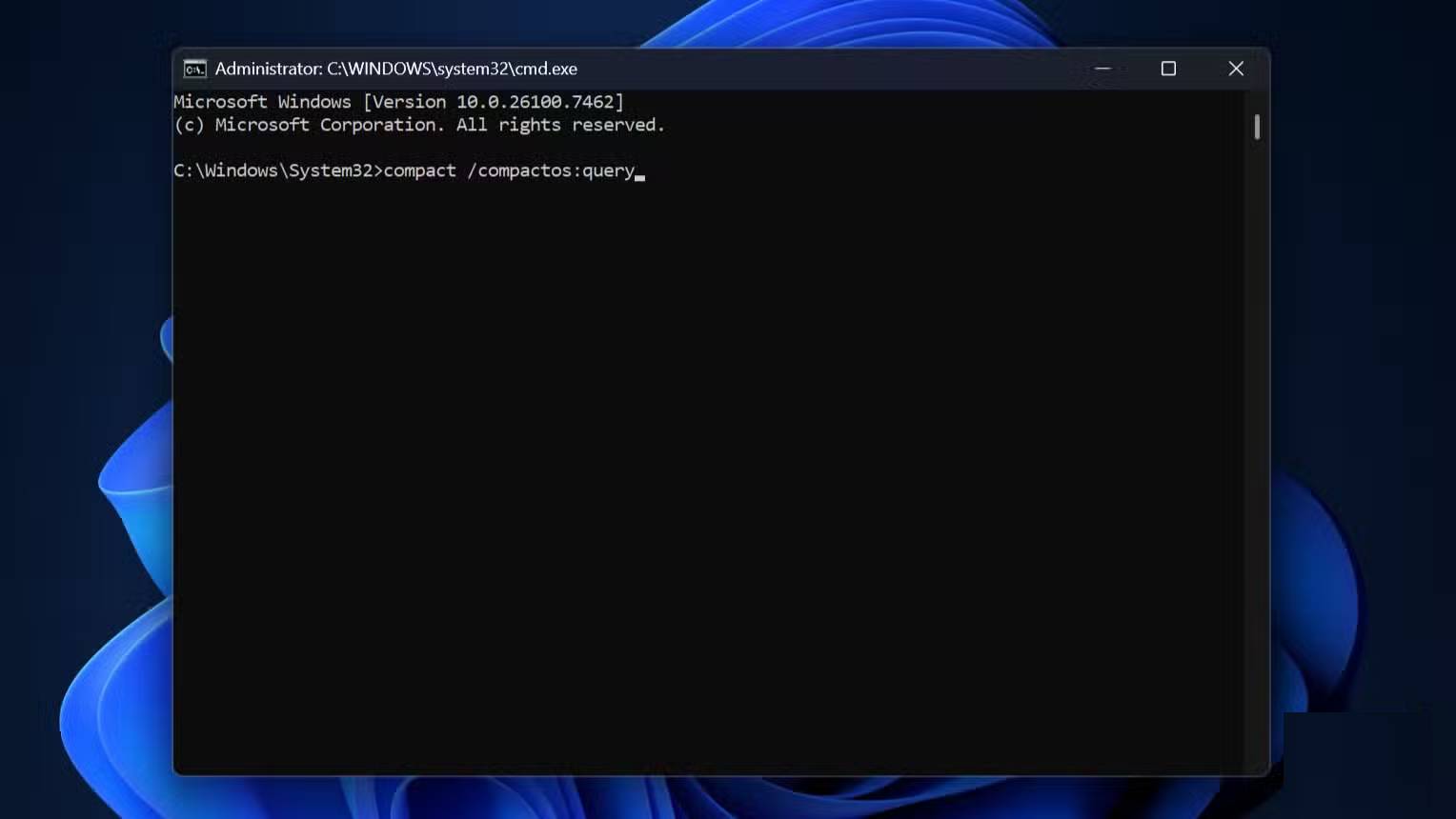Click the 'Microsoft Windows [Version 10.0.26100.7462]' line
This screenshot has height=819, width=1456.
point(398,102)
